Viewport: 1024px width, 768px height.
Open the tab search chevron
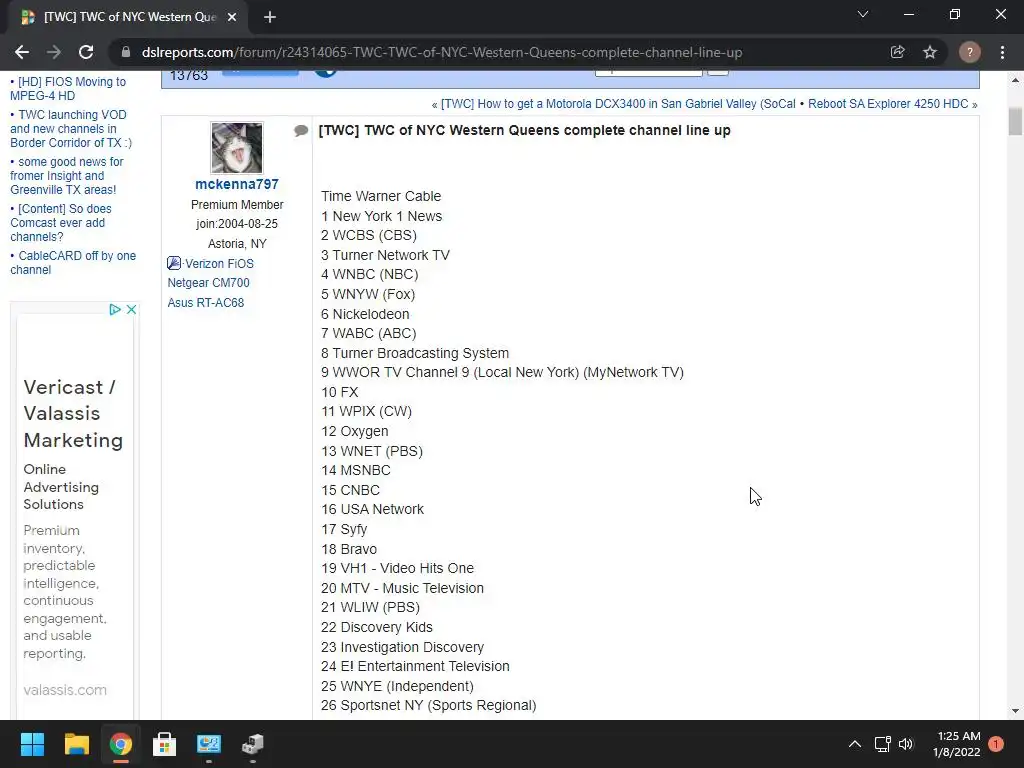(863, 14)
